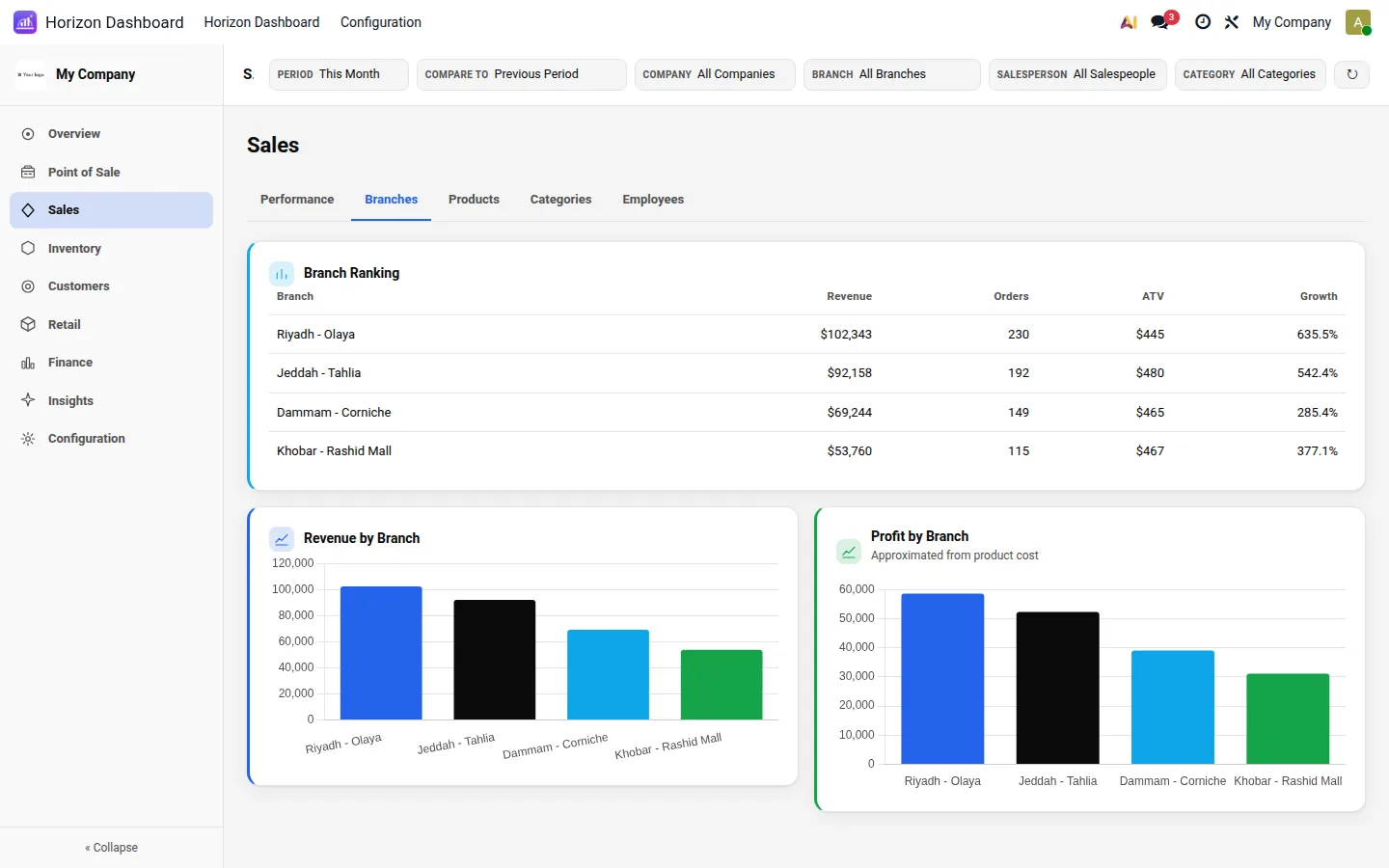
Task: Click the Point of Sale sidebar icon
Action: pos(28,173)
